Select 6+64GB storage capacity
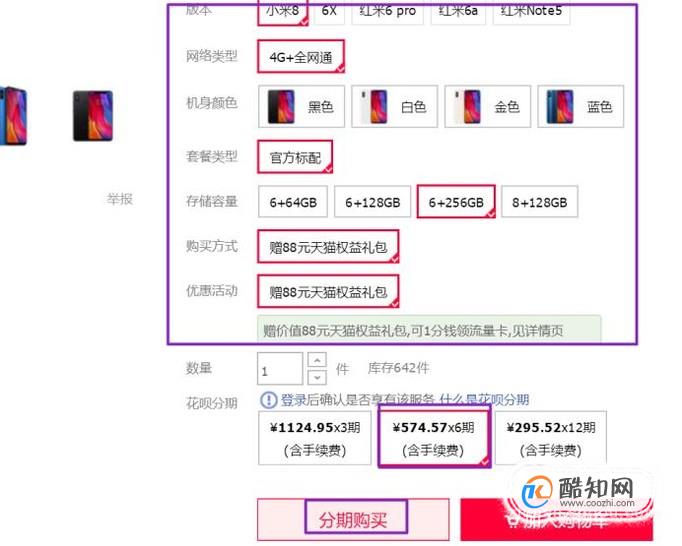 pos(293,202)
